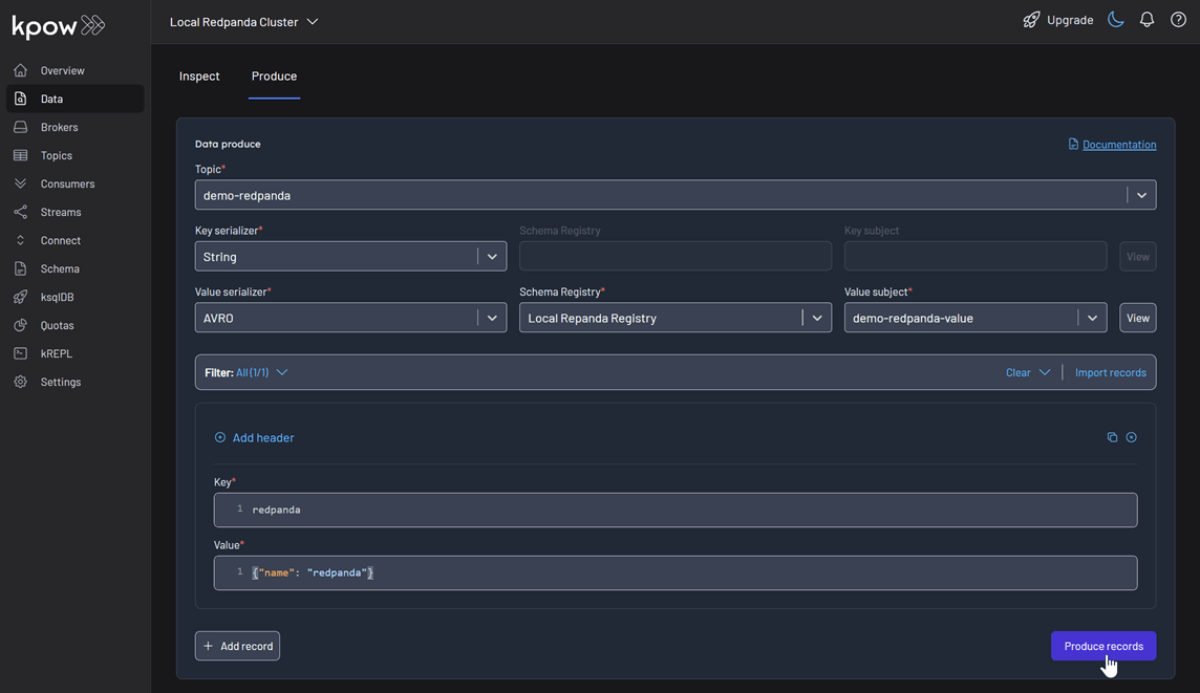Expand the Local Redpanda Cluster selector
Viewport: 1200px width, 693px height.
pyautogui.click(x=244, y=20)
